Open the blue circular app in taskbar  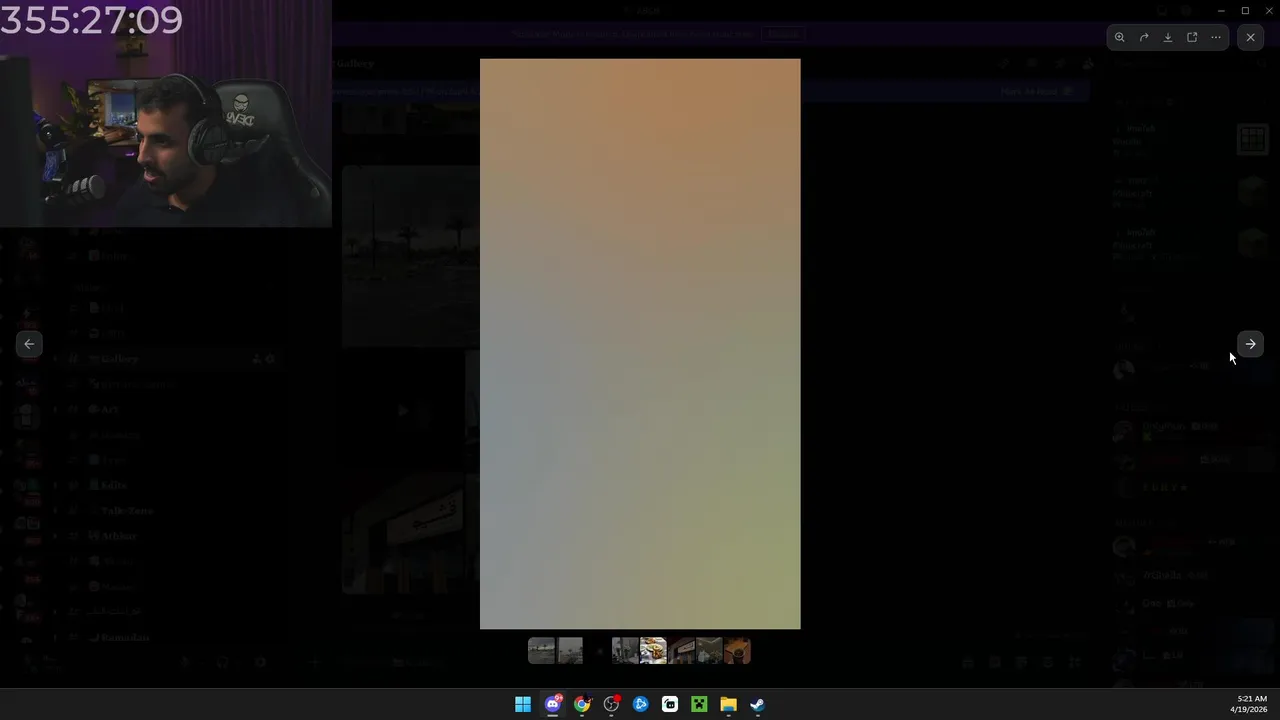click(640, 705)
